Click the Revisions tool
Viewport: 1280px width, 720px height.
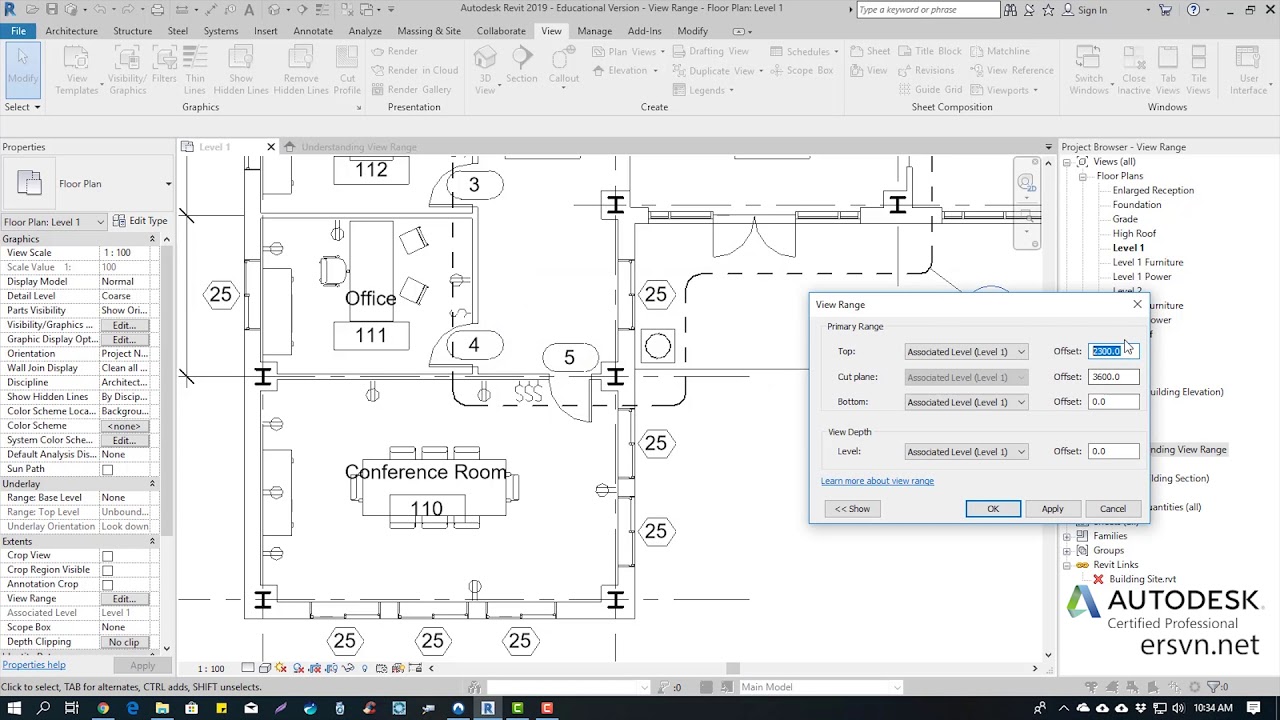926,70
